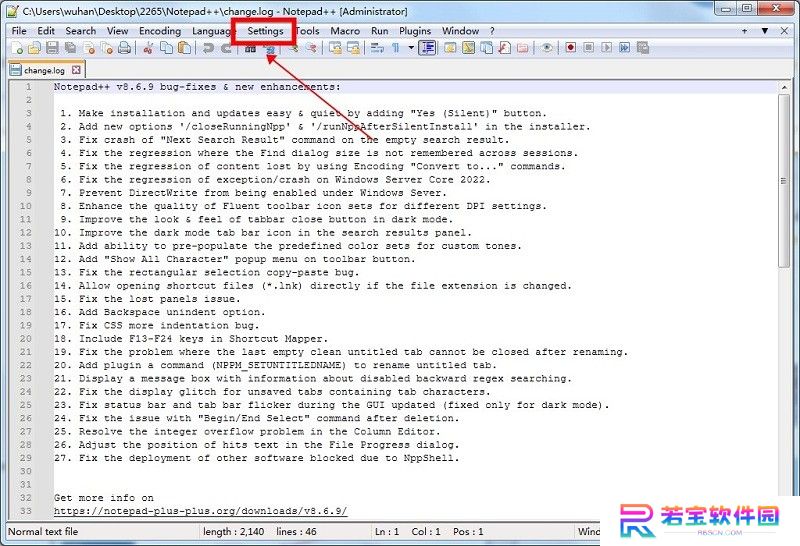The image size is (800, 546).
Task: Open the Encoding menu
Action: (x=160, y=31)
